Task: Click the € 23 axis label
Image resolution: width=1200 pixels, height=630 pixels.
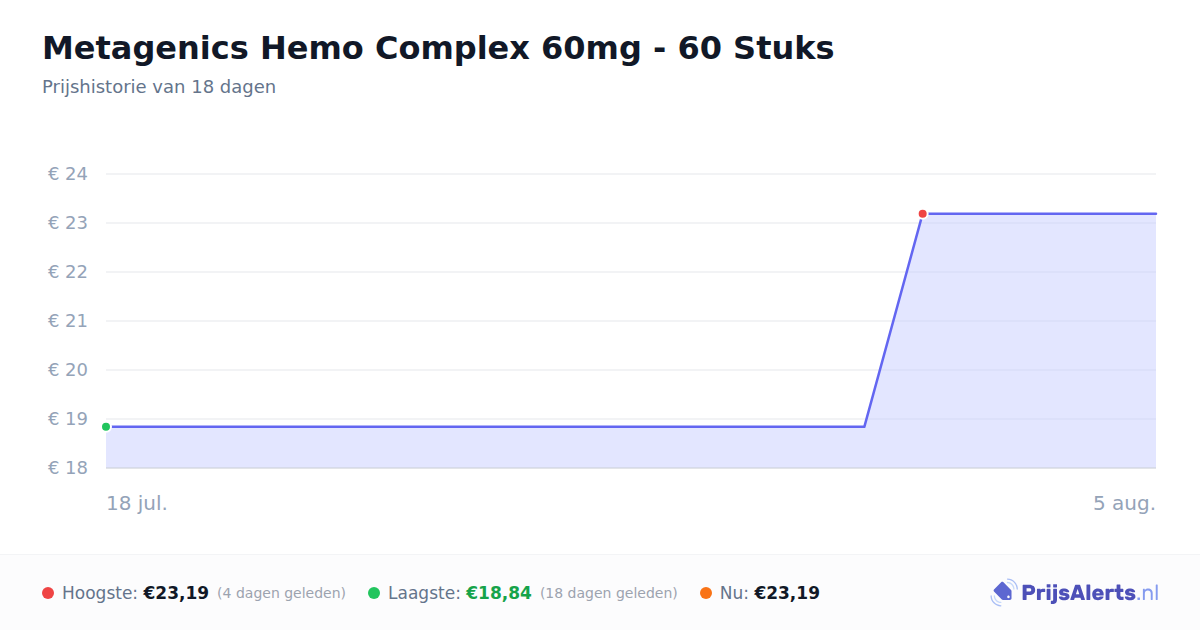Action: 68,223
